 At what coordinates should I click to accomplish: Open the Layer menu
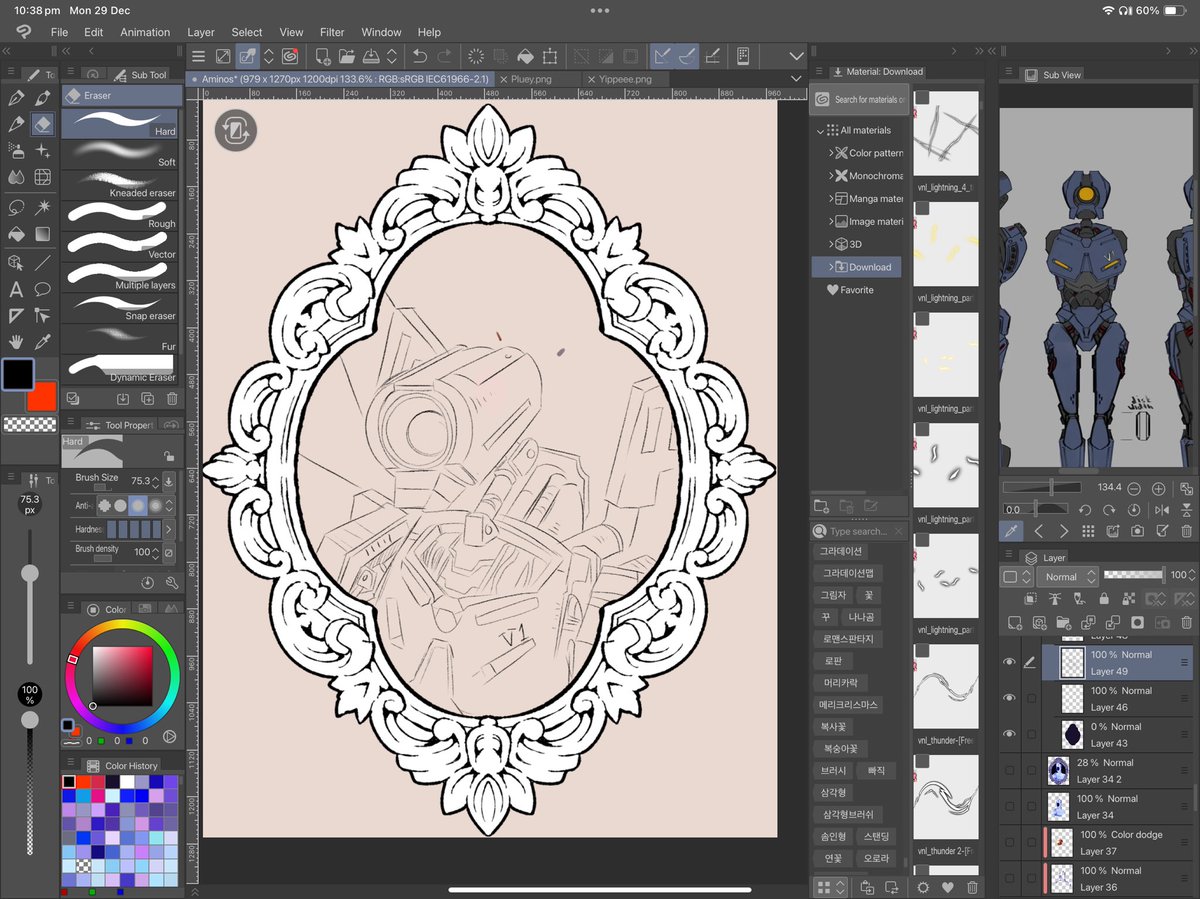[x=200, y=32]
